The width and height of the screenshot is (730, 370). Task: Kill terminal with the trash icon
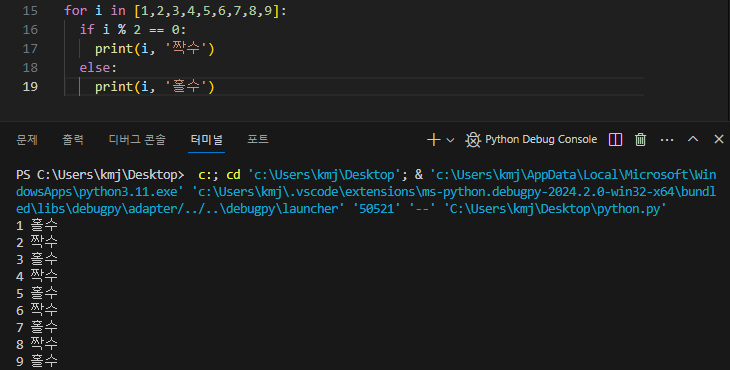[641, 140]
